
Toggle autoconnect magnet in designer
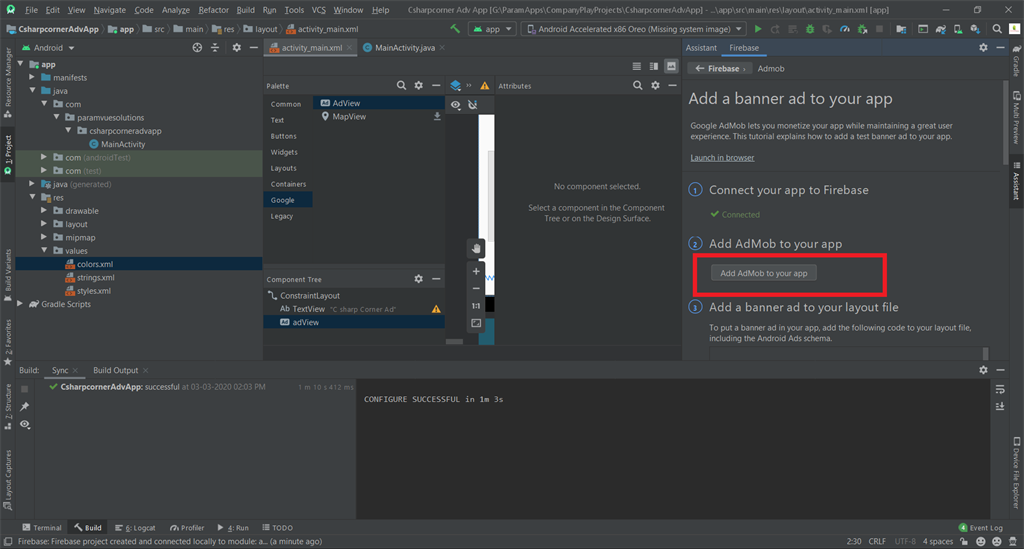[472, 104]
